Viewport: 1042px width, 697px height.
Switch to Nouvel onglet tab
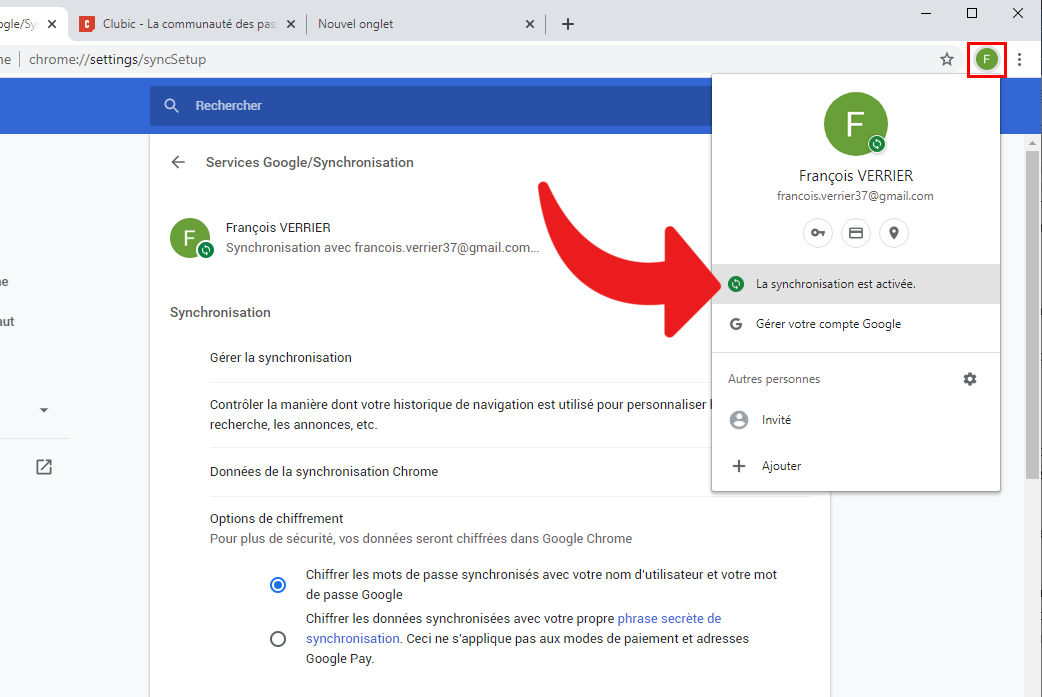click(x=425, y=24)
